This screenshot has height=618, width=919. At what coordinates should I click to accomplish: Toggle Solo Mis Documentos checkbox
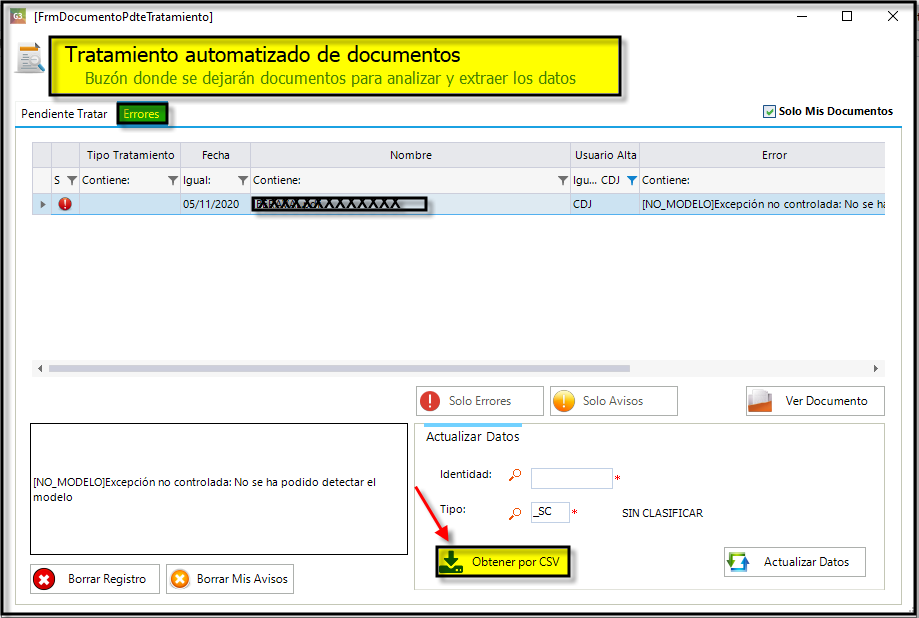click(x=769, y=111)
